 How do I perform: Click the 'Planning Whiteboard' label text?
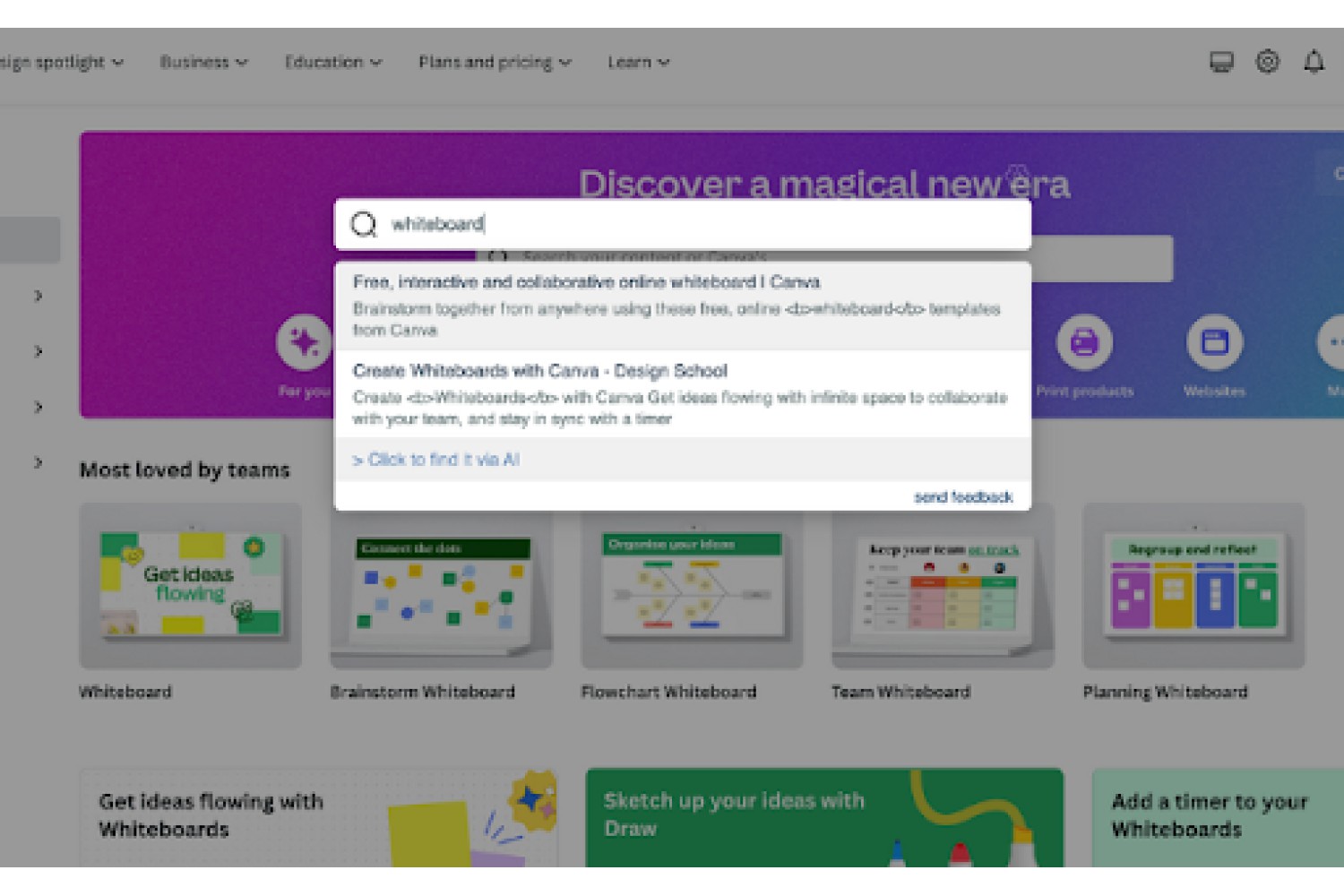[x=1166, y=692]
